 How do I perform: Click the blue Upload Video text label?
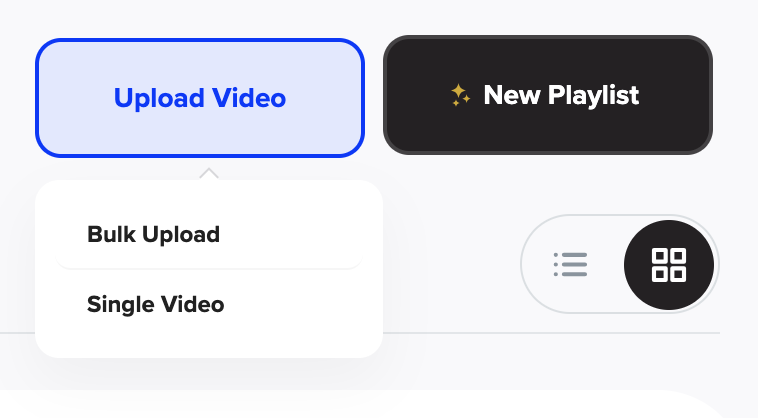click(x=200, y=98)
